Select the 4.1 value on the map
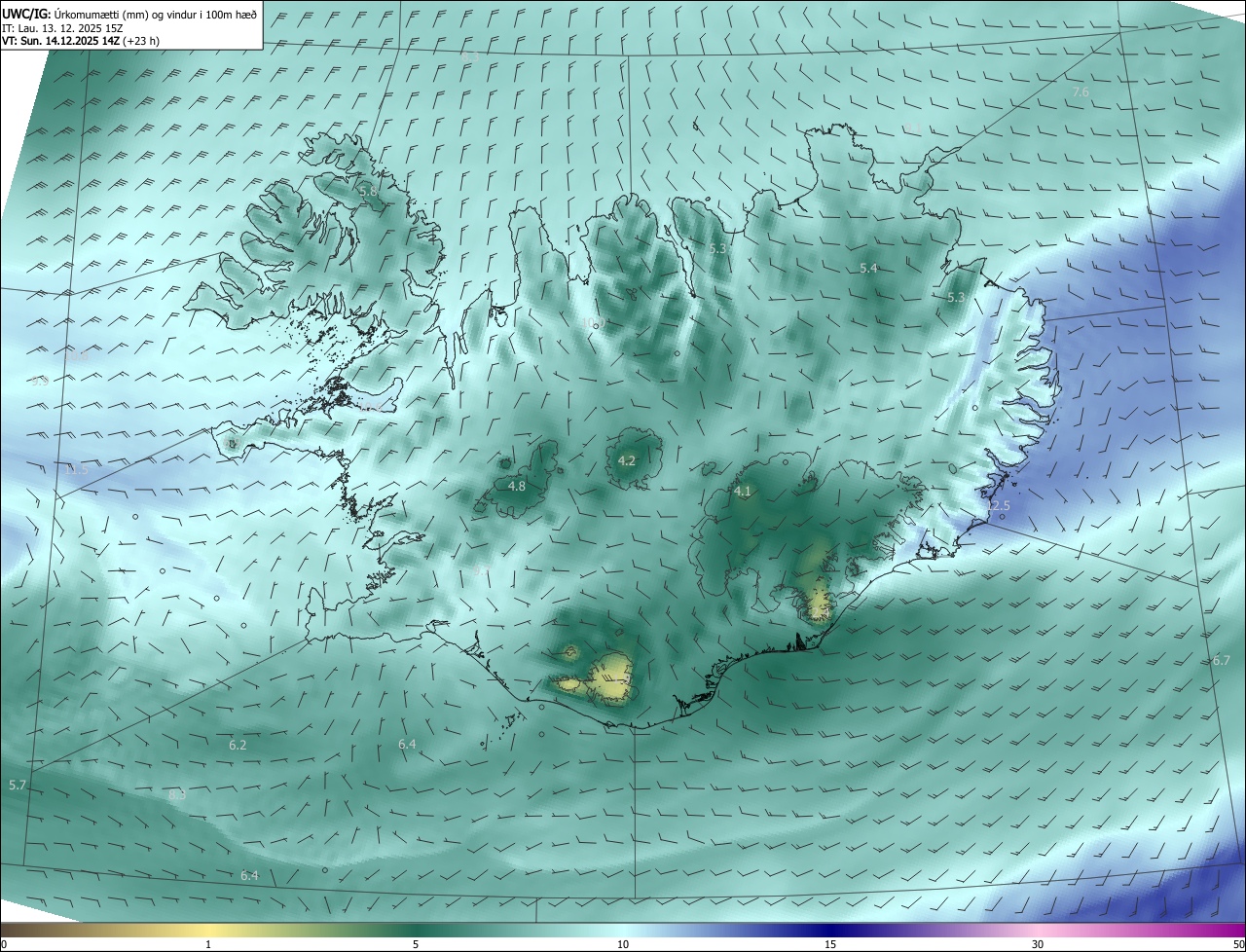 (x=743, y=492)
